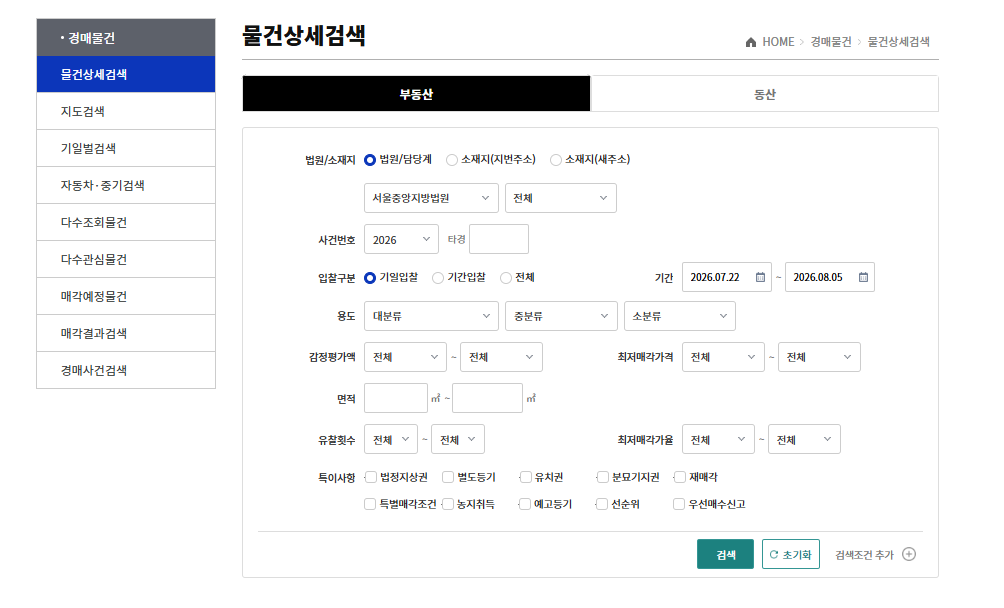The height and width of the screenshot is (608, 1004).
Task: Check the 재매각 checkbox
Action: click(680, 477)
